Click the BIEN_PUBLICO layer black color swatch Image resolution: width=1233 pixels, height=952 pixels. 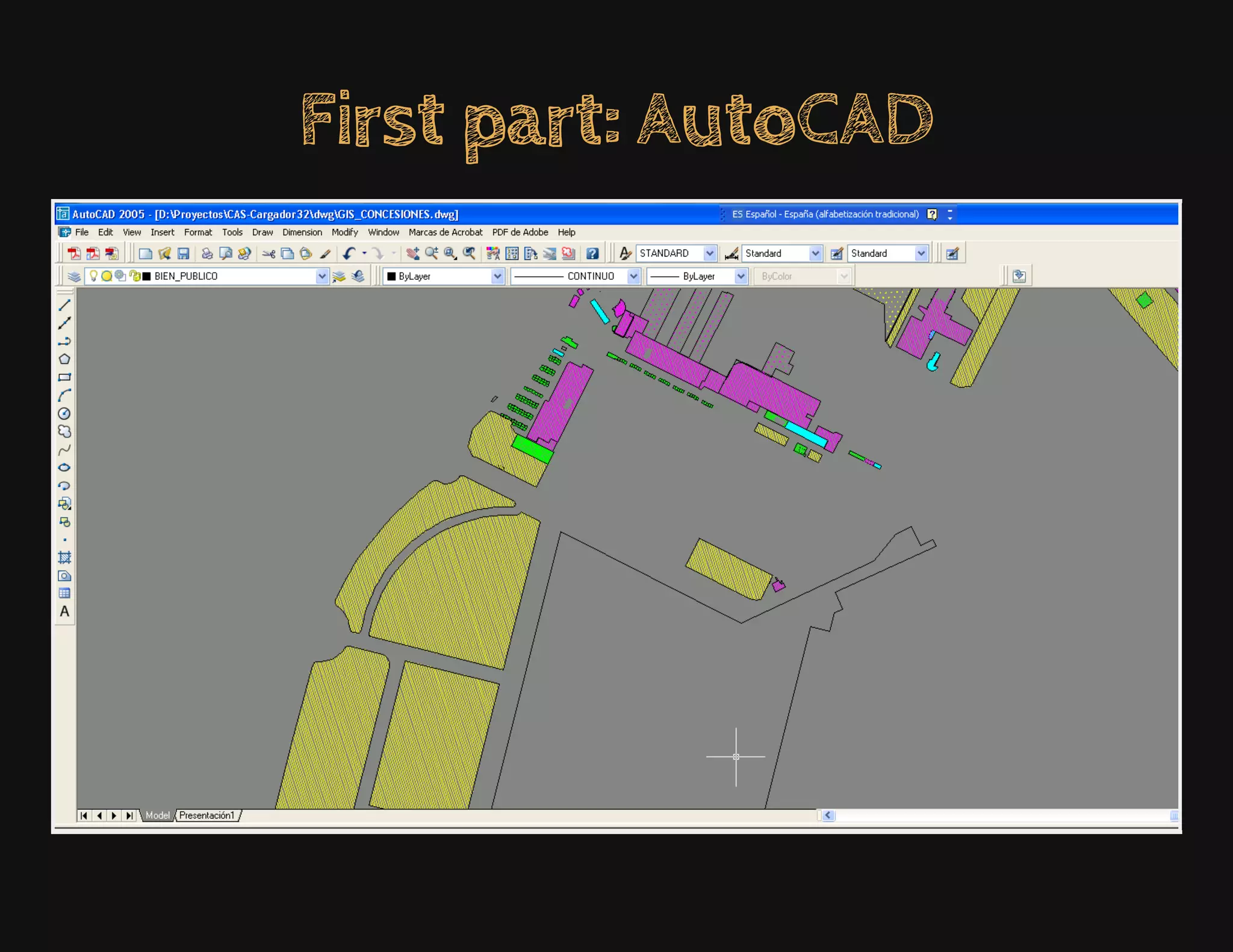tap(146, 276)
